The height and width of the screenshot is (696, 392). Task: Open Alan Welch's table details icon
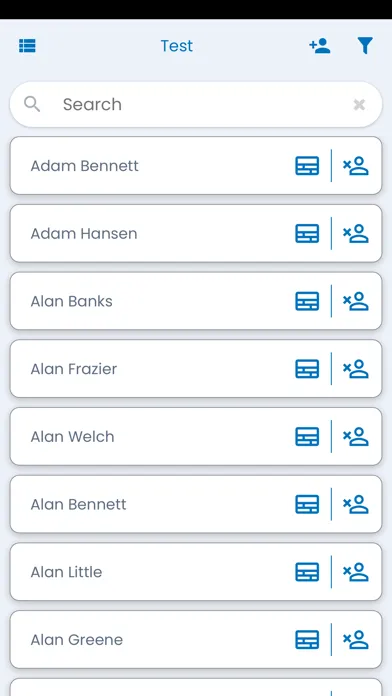pos(307,436)
